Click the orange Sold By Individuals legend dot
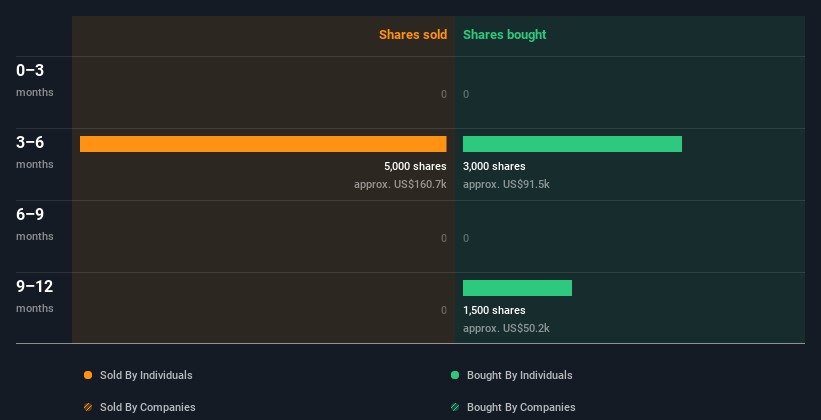The width and height of the screenshot is (821, 420). click(88, 375)
